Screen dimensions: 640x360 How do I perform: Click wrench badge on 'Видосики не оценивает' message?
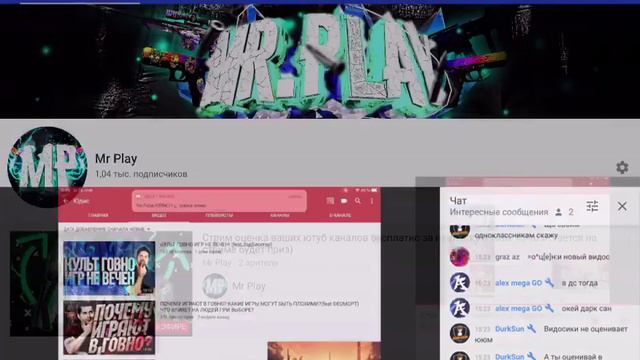(x=531, y=329)
